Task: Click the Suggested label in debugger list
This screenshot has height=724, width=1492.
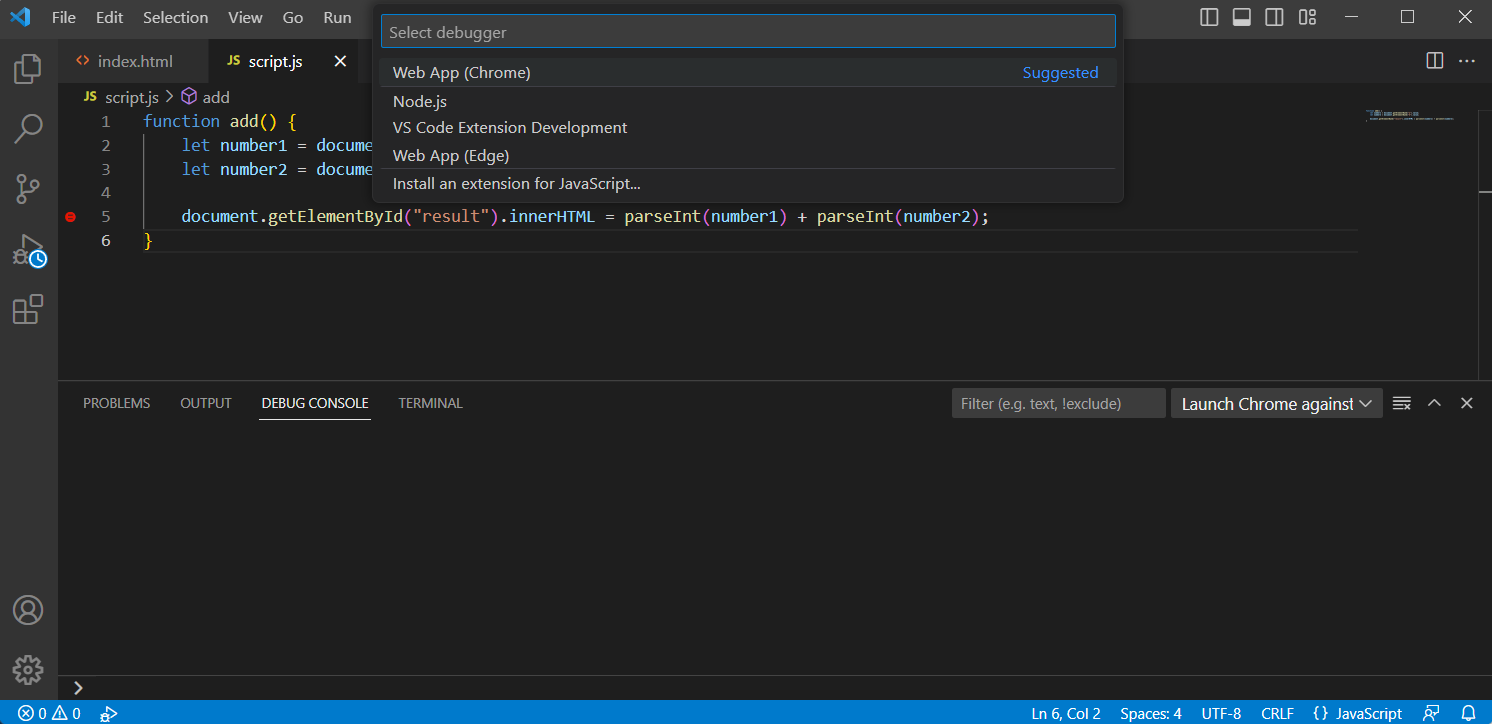Action: pos(1060,72)
